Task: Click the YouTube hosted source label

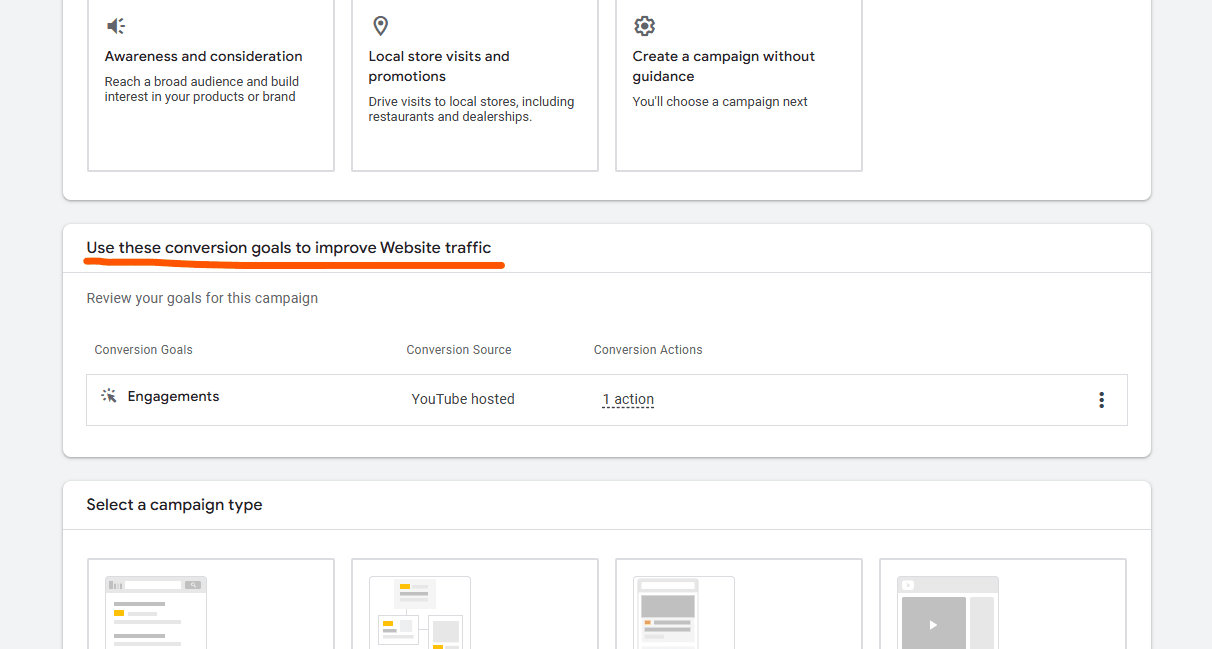Action: pos(463,398)
